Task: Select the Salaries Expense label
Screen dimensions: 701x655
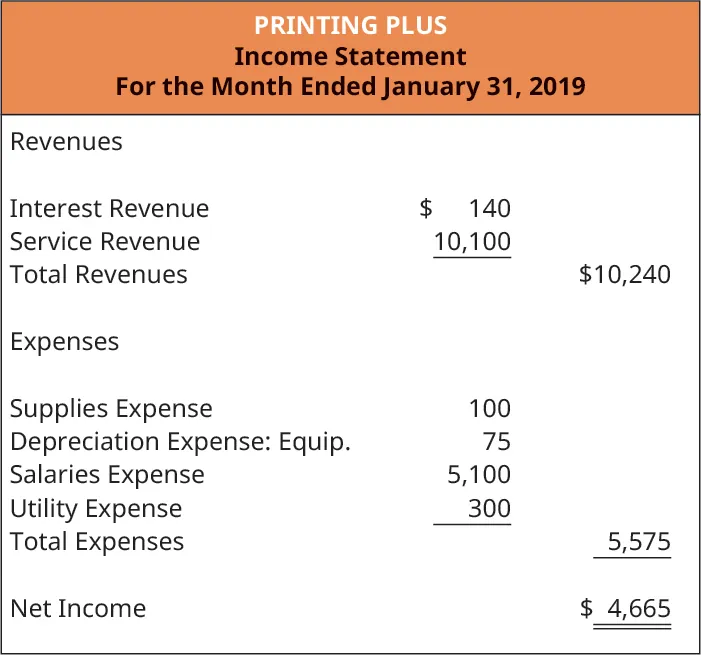Action: 107,475
